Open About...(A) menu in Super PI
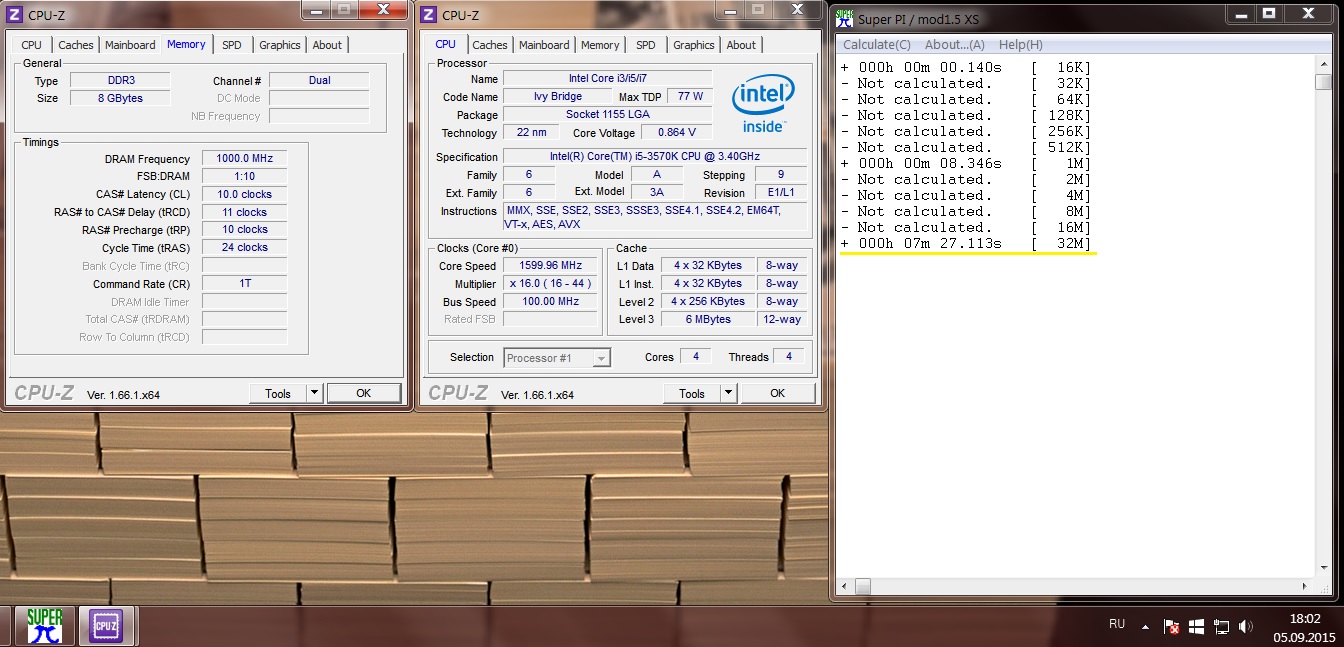The height and width of the screenshot is (647, 1344). coord(955,45)
